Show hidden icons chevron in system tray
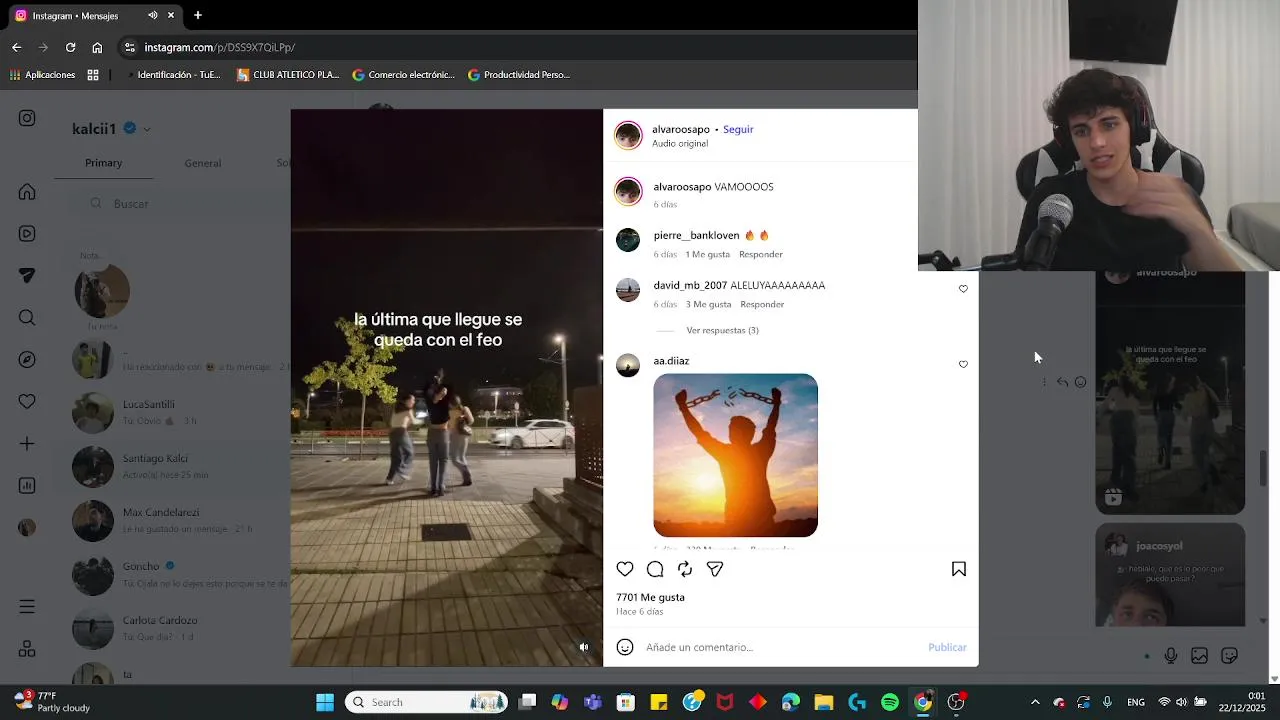This screenshot has height=720, width=1280. point(1035,702)
